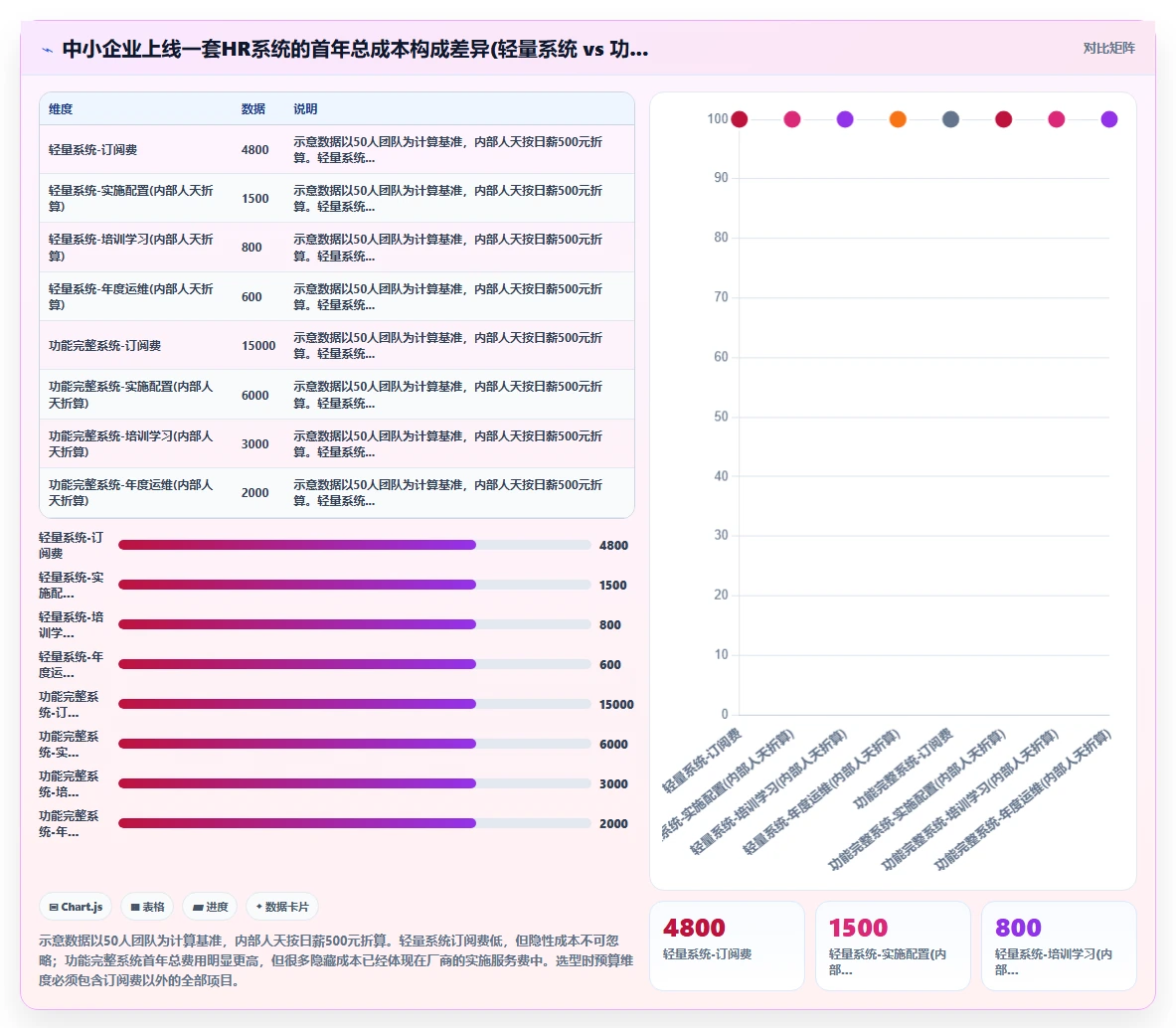Click the 3000 value in the table
This screenshot has height=1028, width=1176.
tap(255, 443)
